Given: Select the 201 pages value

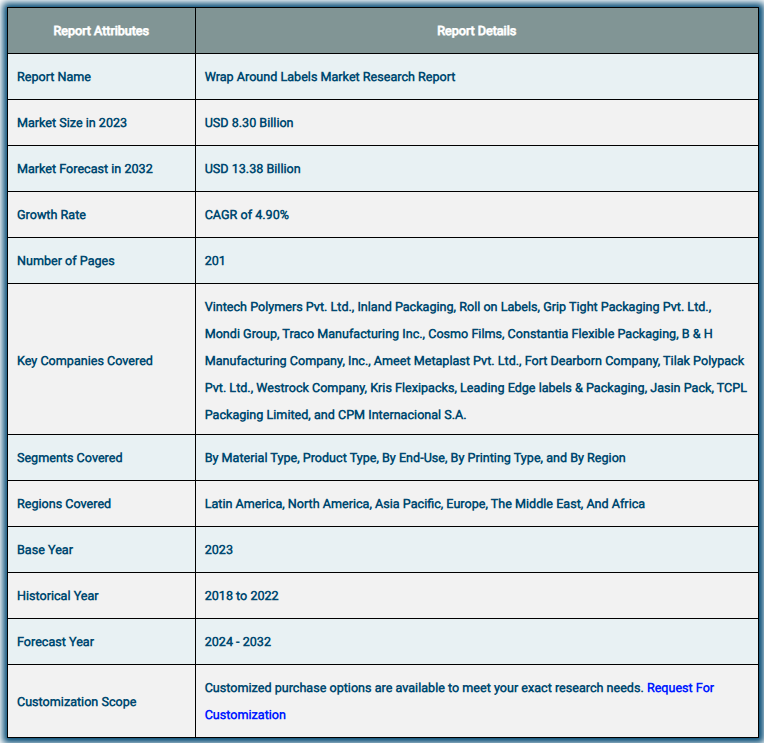Looking at the screenshot, I should pyautogui.click(x=215, y=261).
